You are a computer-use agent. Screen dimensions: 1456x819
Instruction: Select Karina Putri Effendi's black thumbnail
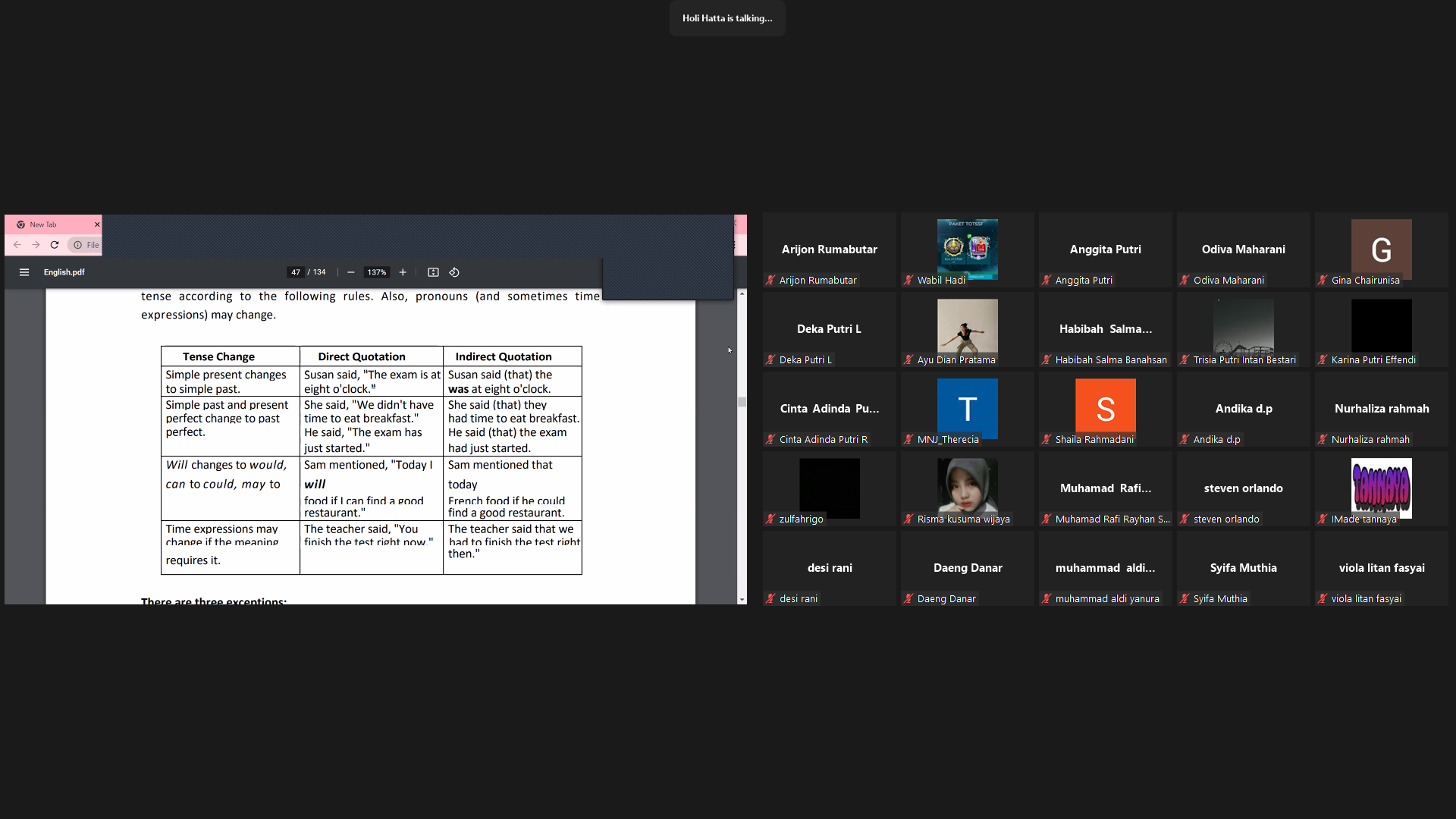pos(1382,329)
